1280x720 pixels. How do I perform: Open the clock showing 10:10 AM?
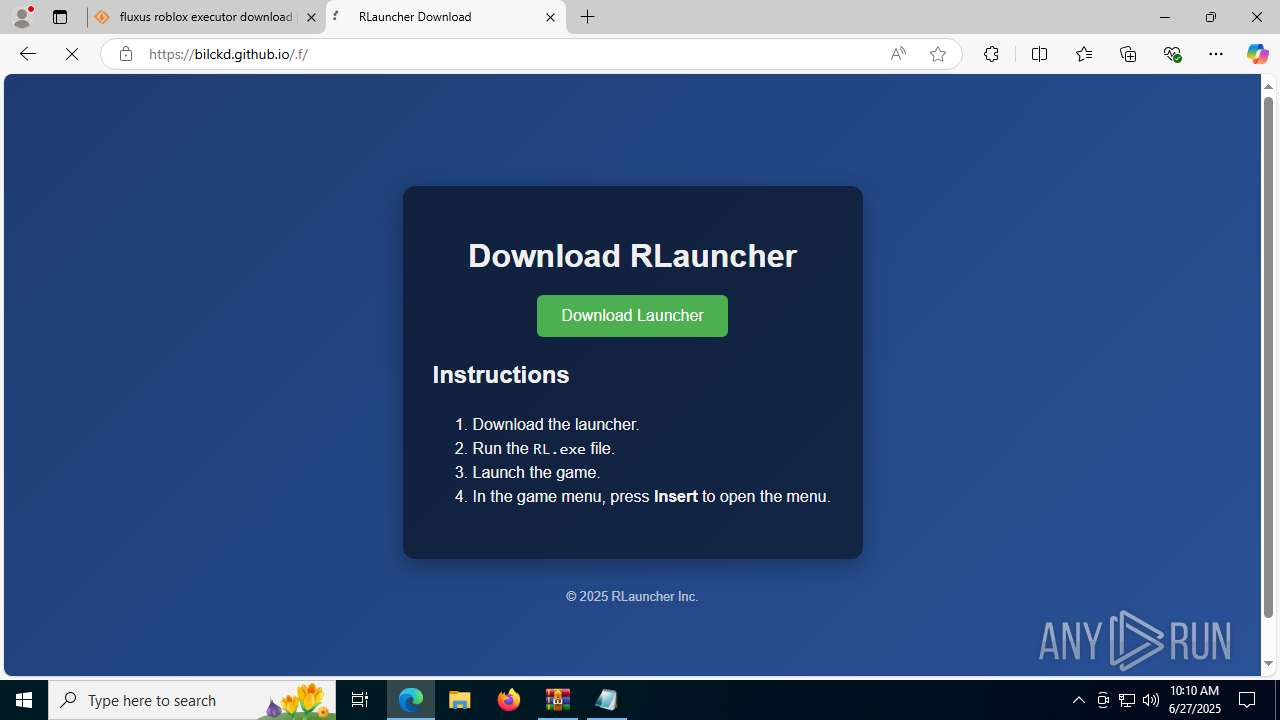[1195, 700]
